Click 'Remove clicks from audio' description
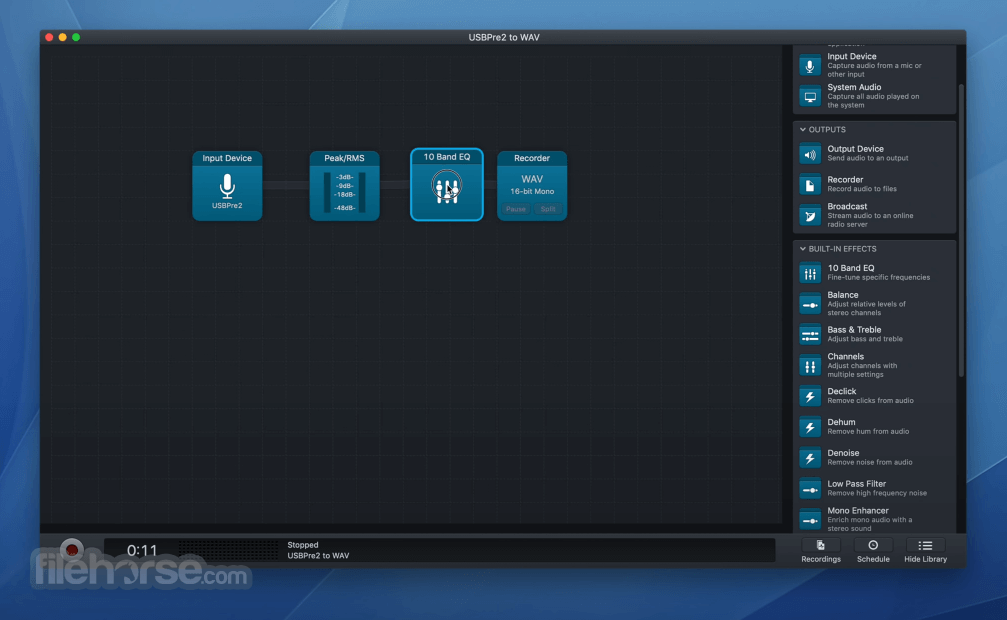The width and height of the screenshot is (1007, 620). click(870, 401)
